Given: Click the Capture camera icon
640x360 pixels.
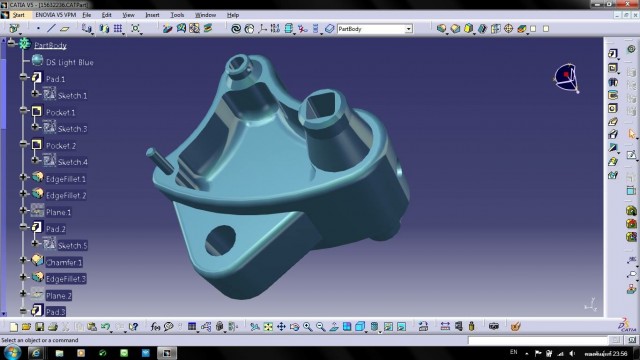Looking at the screenshot, I should (x=493, y=327).
